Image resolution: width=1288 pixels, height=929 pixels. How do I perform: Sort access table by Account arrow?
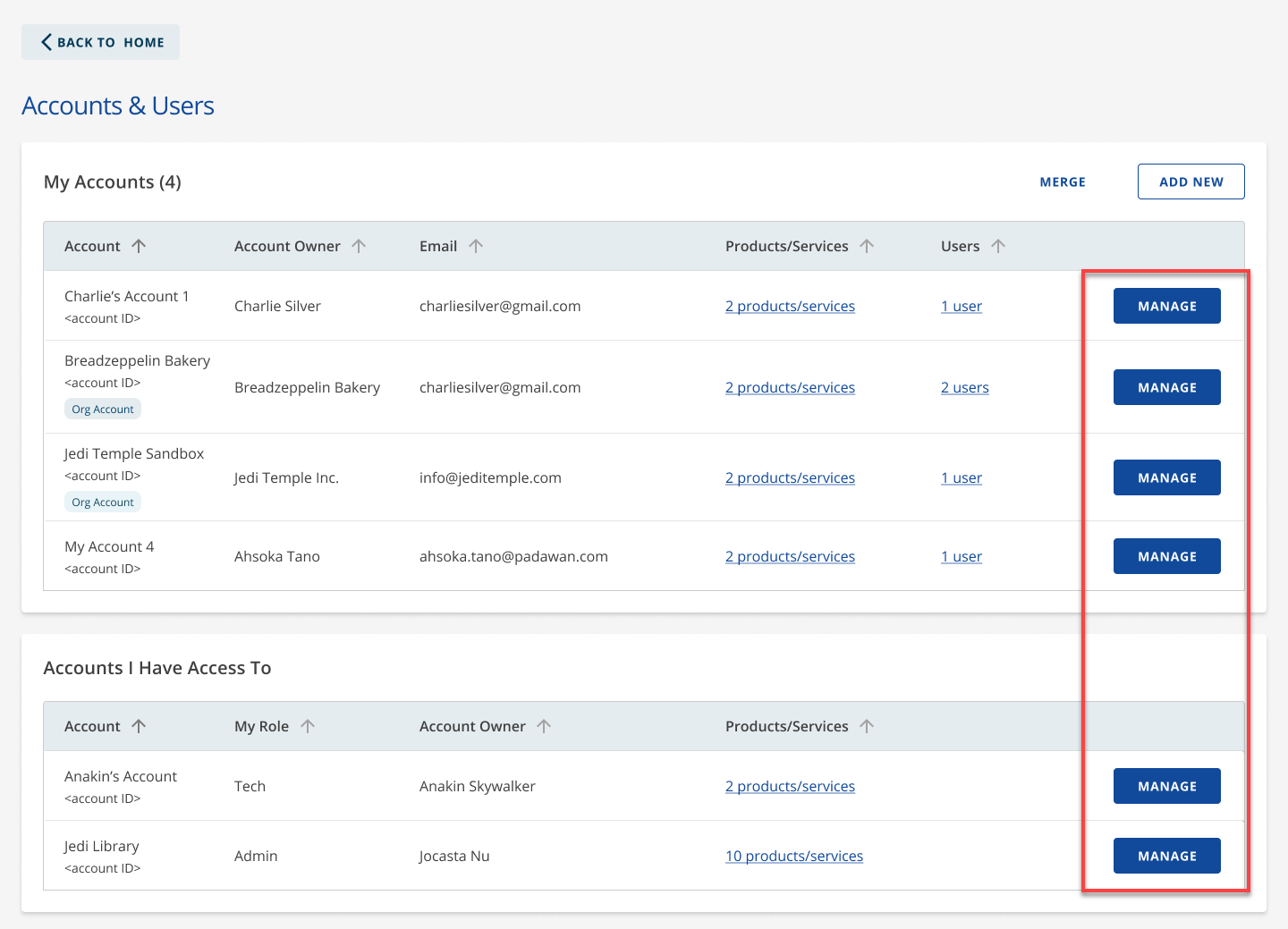tap(139, 726)
